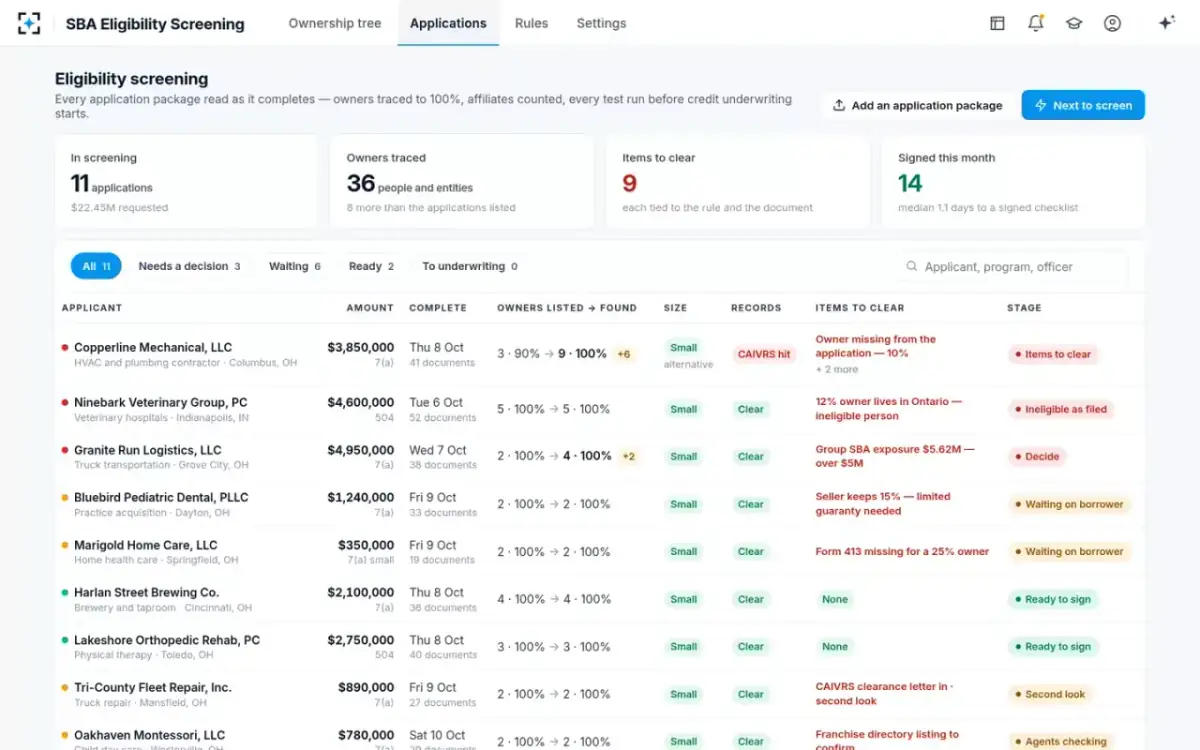Click Marigold's Form 413 missing item

(902, 551)
